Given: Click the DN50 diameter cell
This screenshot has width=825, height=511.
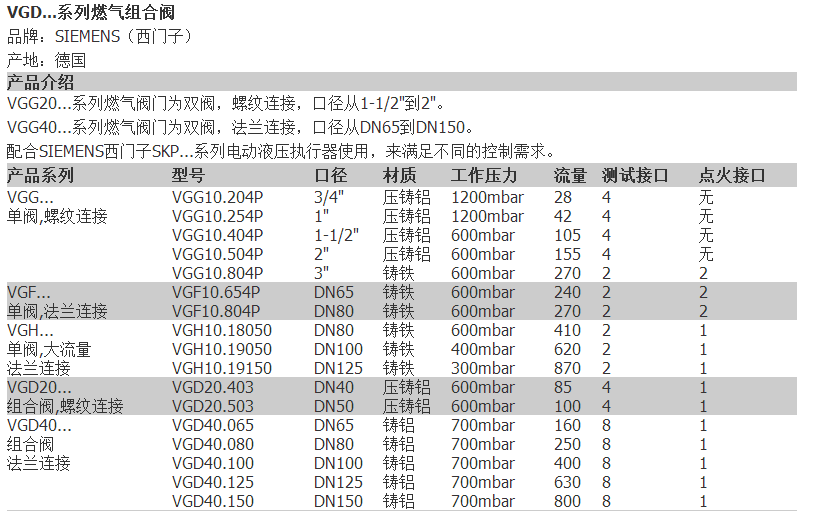Looking at the screenshot, I should 334,406.
